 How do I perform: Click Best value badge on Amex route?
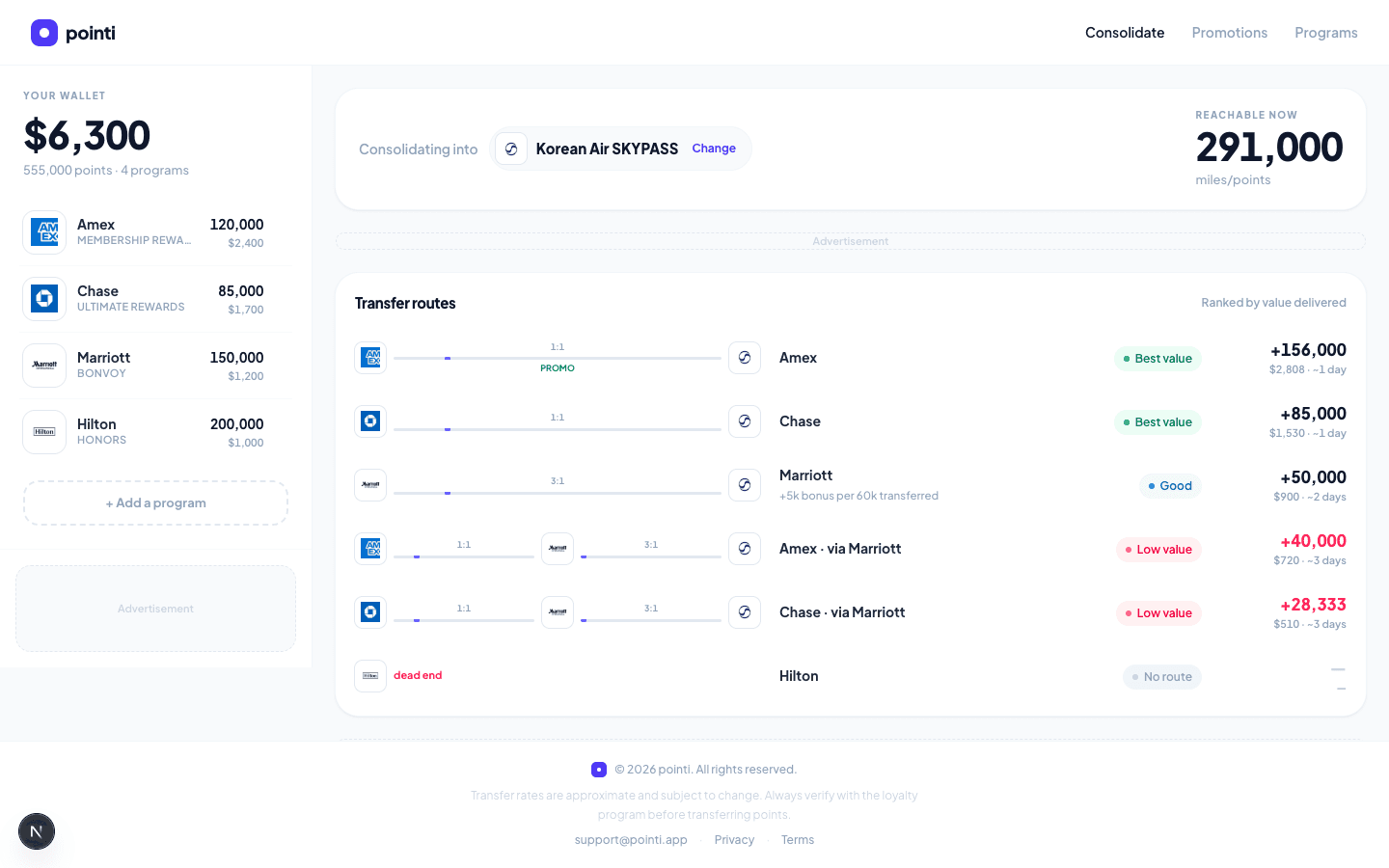(1157, 359)
